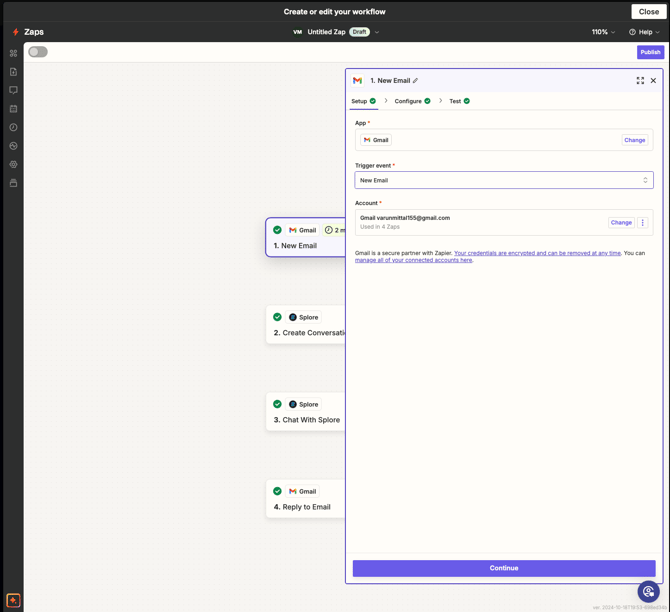Click the Zaps lightning bolt logo
This screenshot has height=612, width=670.
coord(15,32)
